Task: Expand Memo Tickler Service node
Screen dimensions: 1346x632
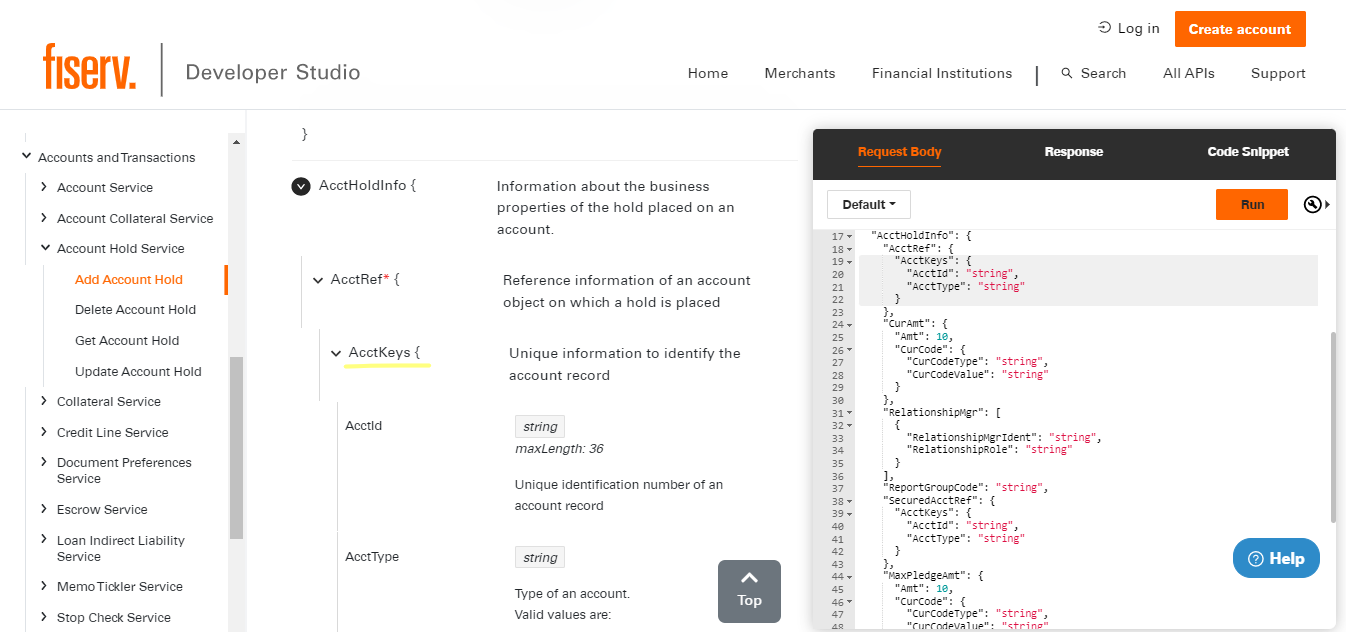Action: (44, 586)
